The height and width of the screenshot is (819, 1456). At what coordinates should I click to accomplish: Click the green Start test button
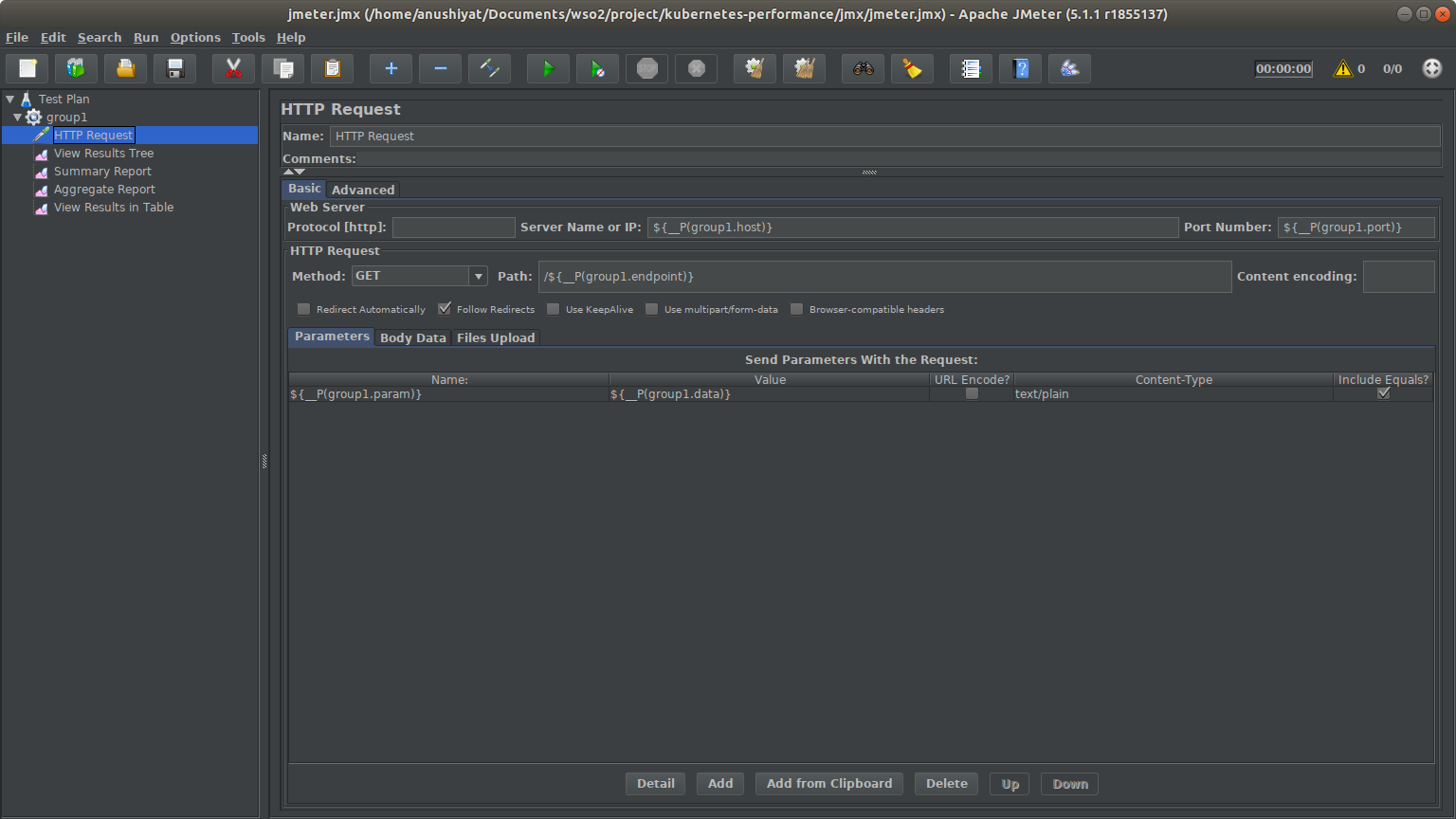tap(548, 68)
